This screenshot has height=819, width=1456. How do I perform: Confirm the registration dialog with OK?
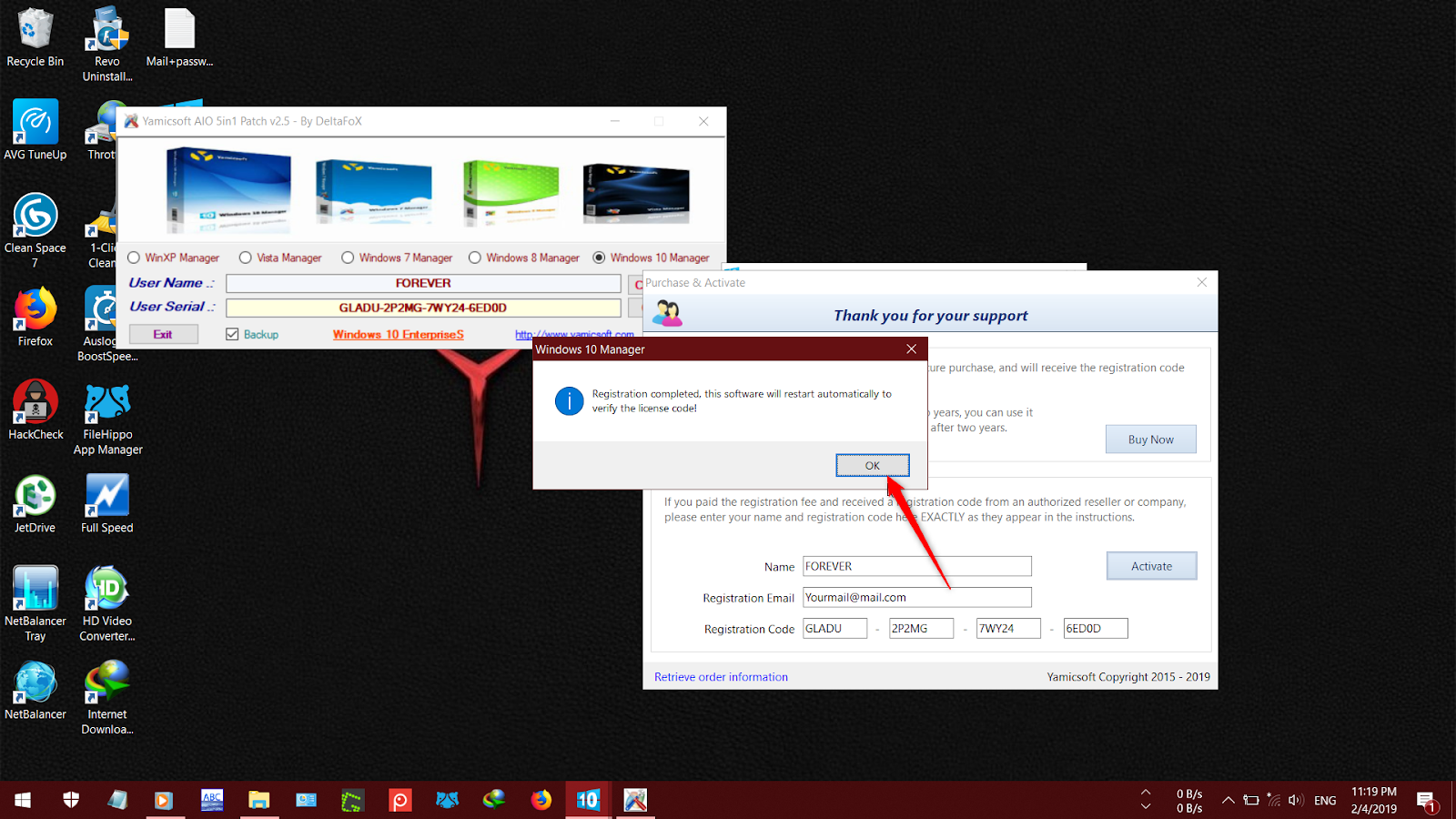[872, 465]
